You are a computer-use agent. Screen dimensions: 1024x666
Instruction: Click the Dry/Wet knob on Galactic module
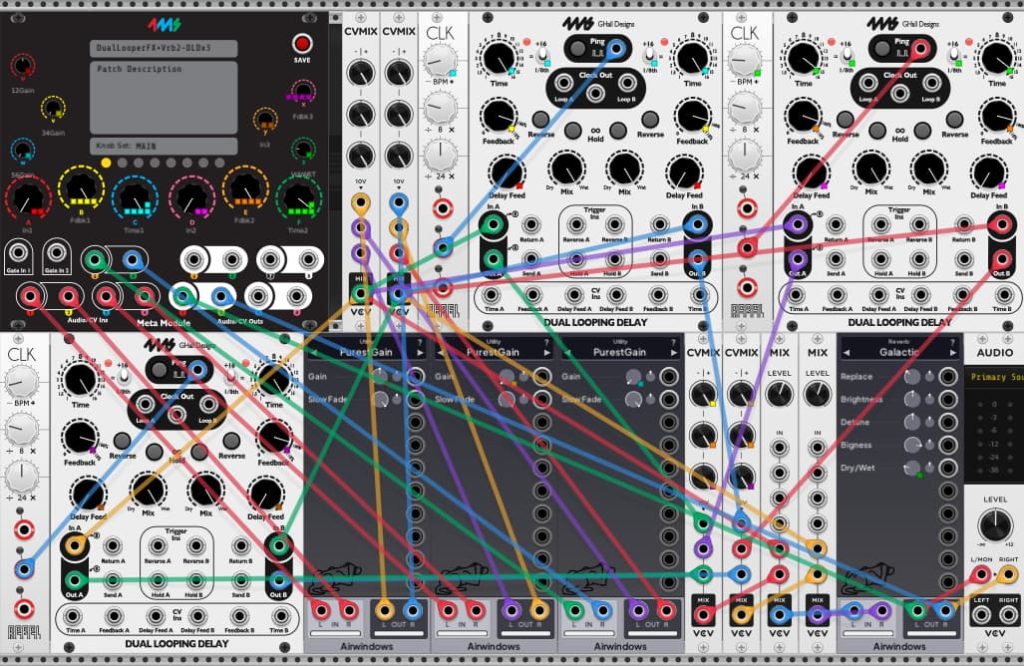(x=912, y=468)
